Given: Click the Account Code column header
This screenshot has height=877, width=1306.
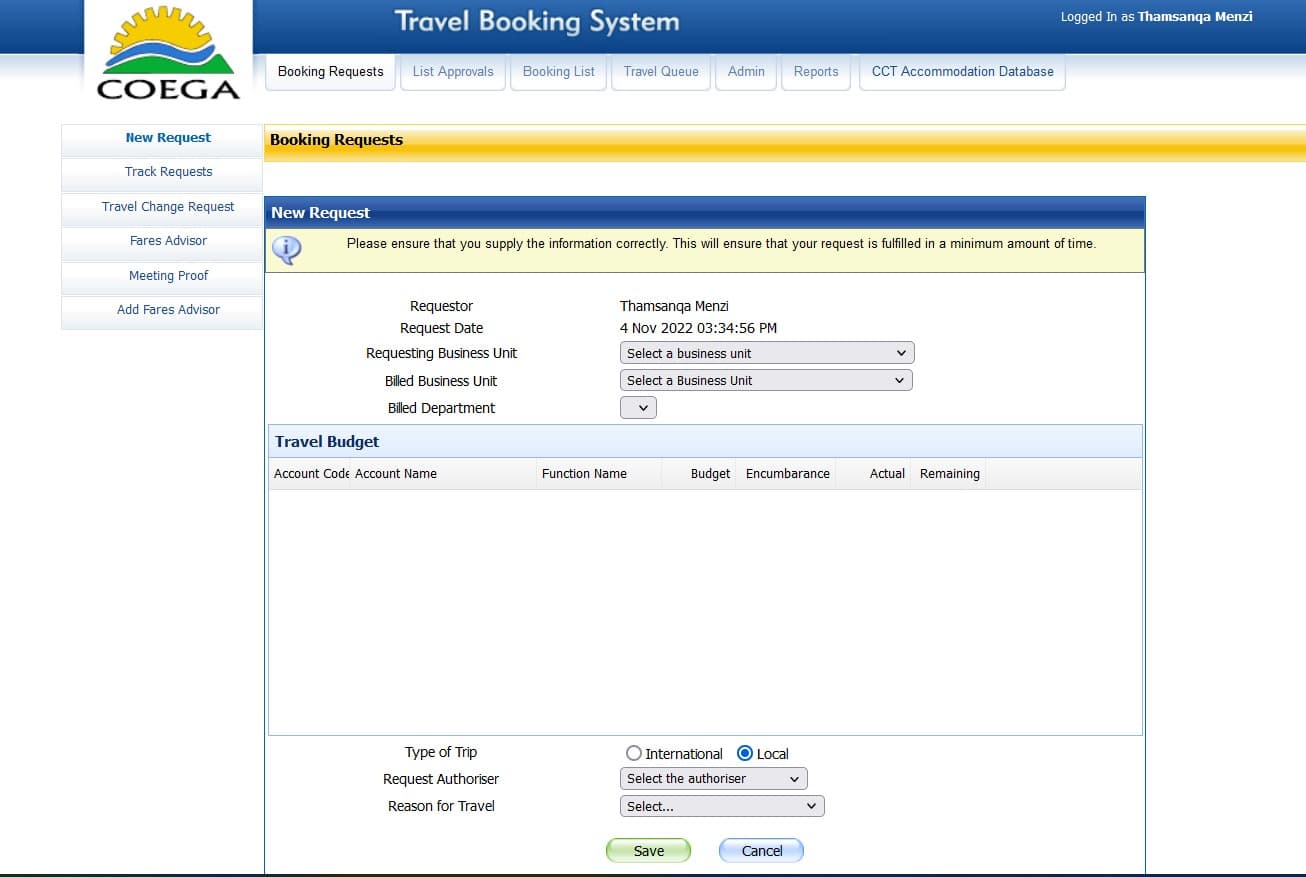Looking at the screenshot, I should point(310,474).
